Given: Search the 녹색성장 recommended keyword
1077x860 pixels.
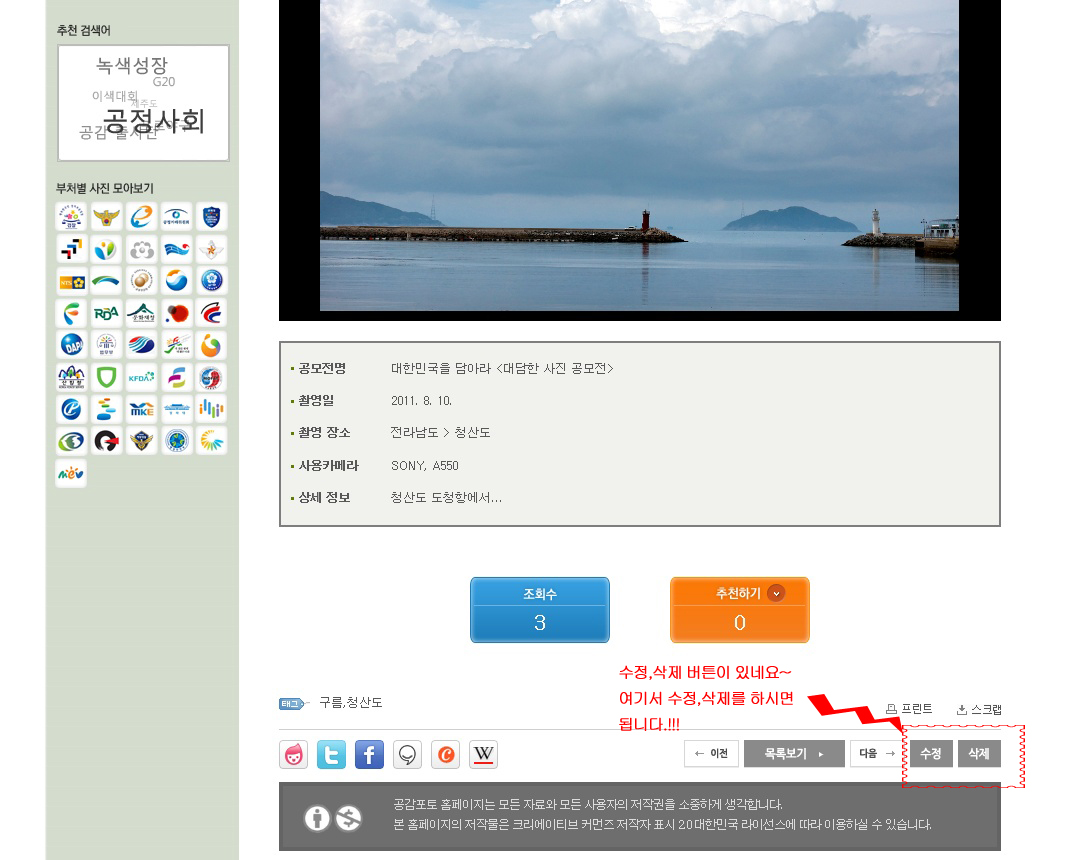Looking at the screenshot, I should (x=132, y=66).
